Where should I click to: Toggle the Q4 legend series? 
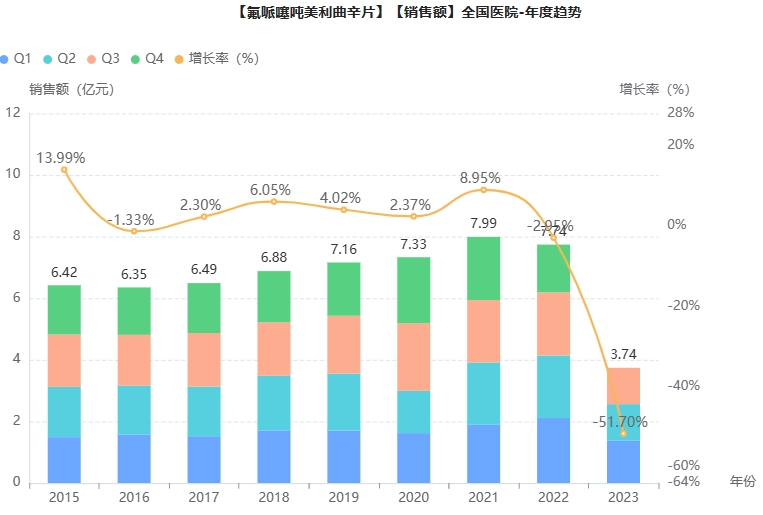(x=147, y=59)
